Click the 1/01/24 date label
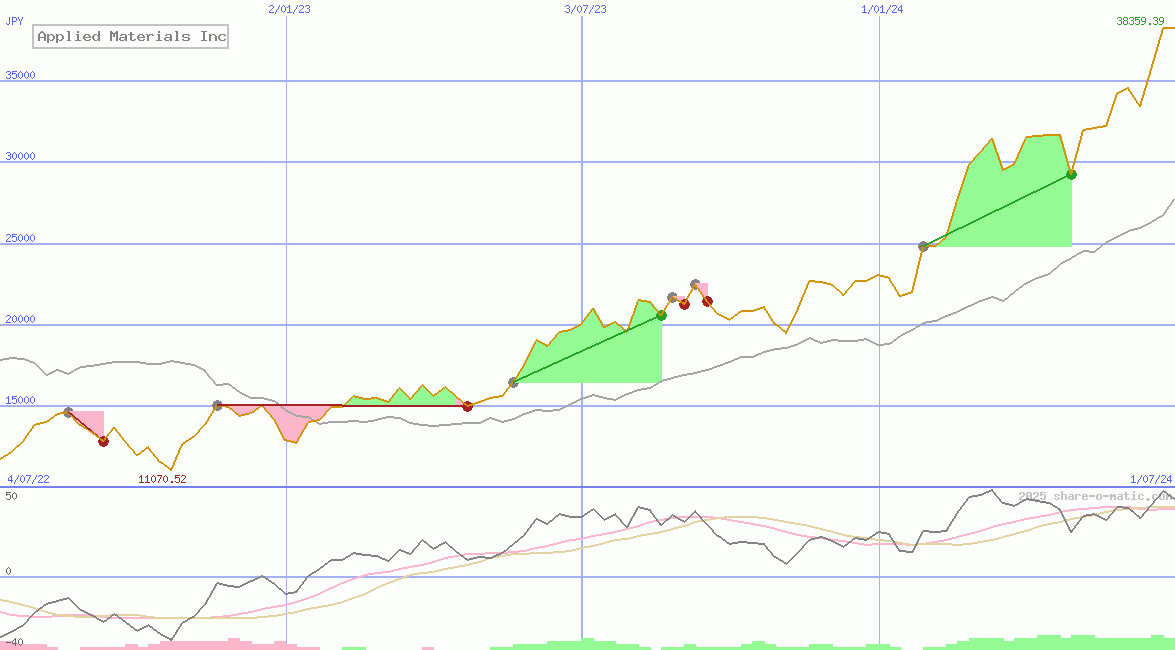1175x650 pixels. [882, 9]
